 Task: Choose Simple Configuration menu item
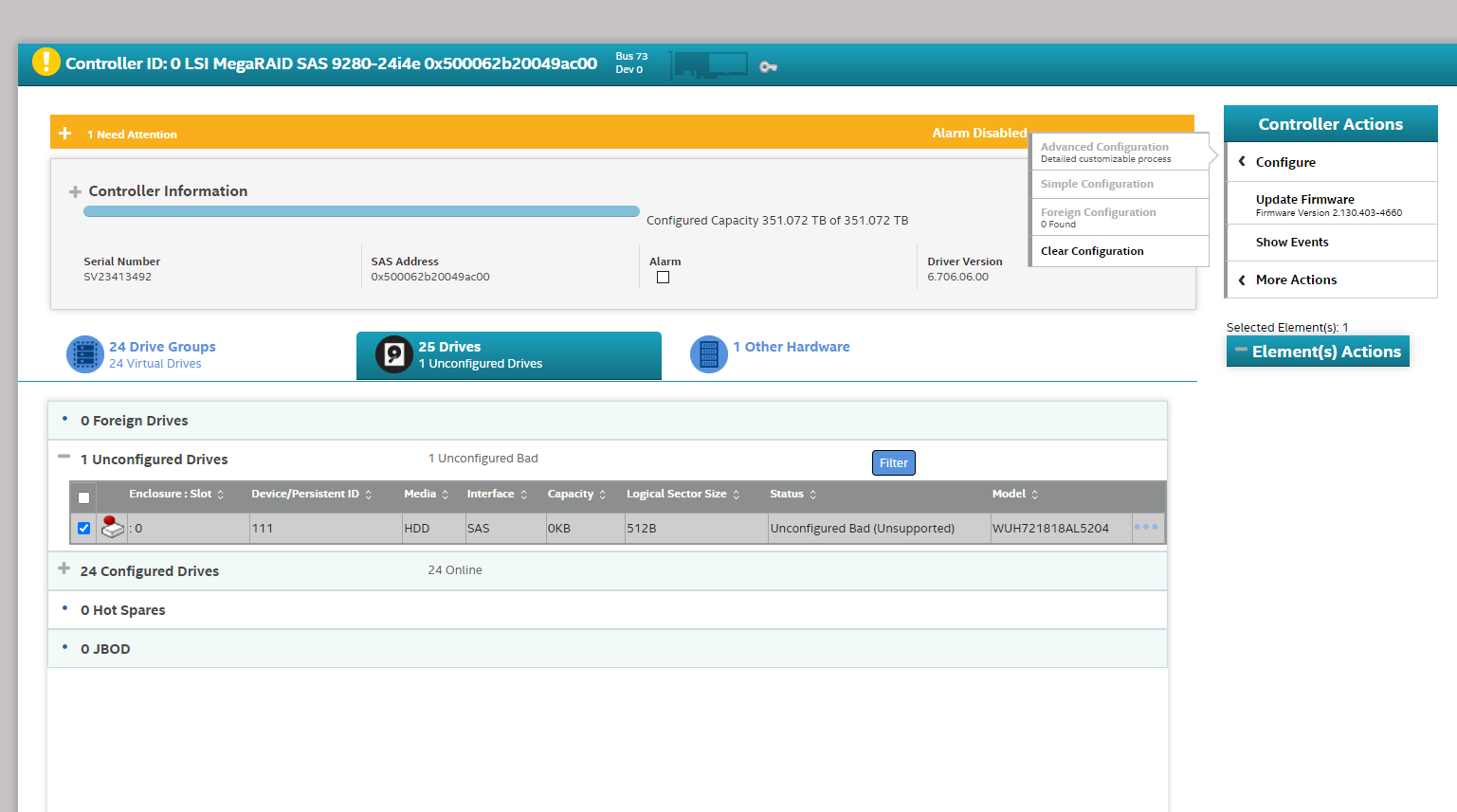pos(1120,184)
